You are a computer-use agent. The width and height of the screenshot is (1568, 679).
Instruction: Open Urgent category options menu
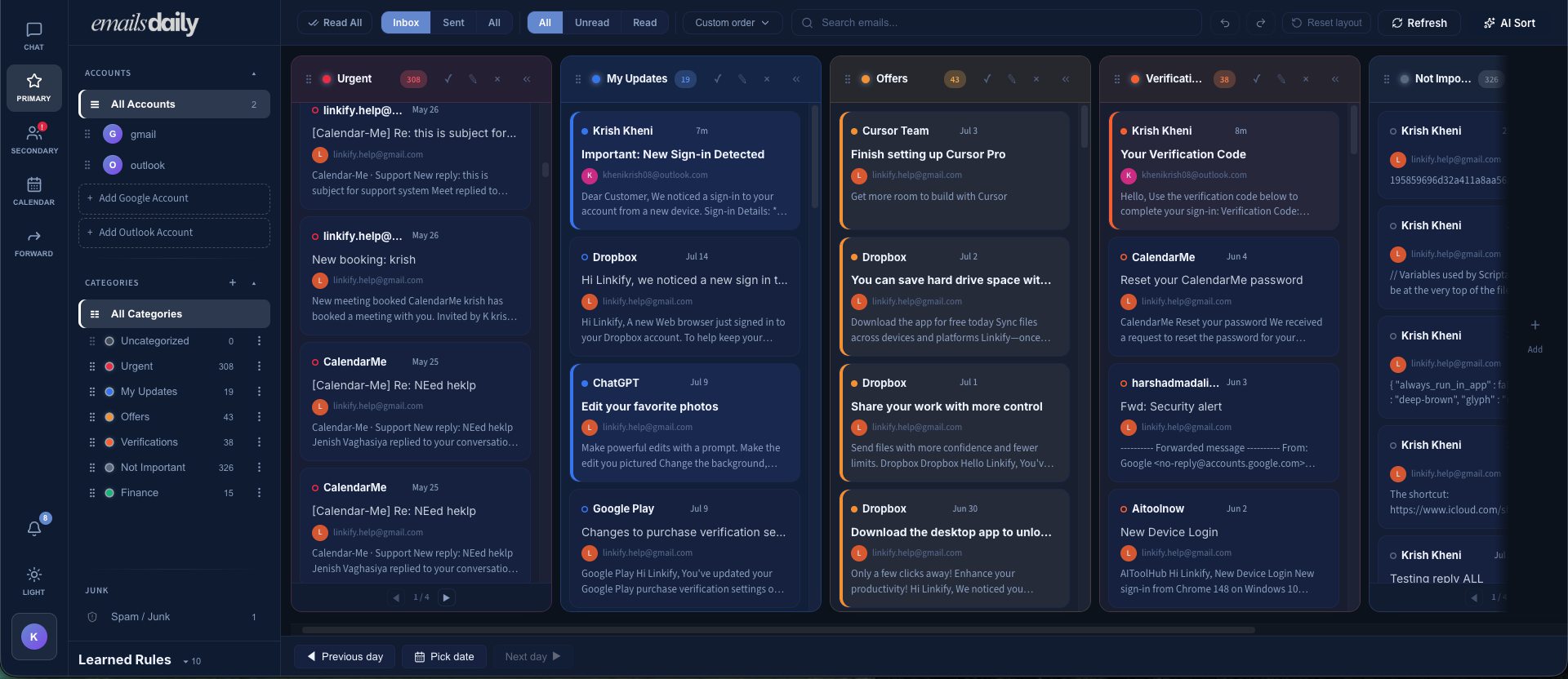pyautogui.click(x=259, y=366)
